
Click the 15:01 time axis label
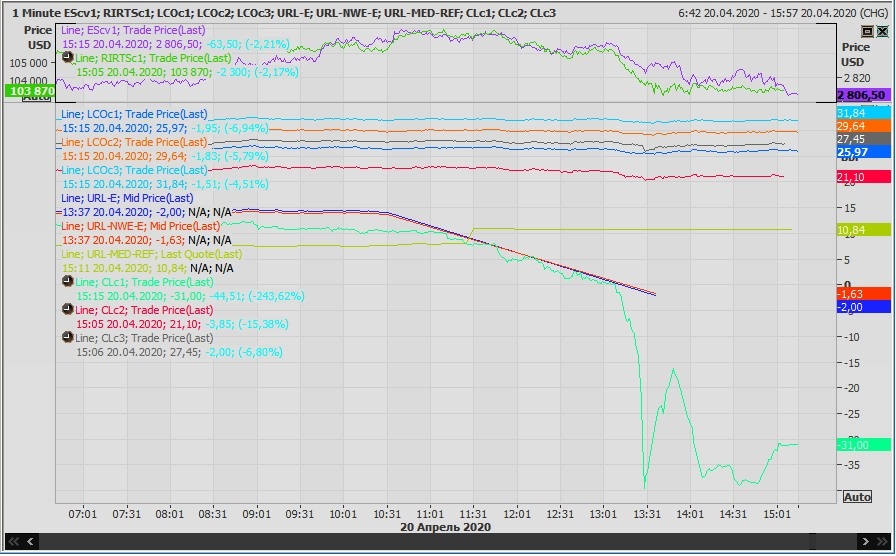coord(777,514)
